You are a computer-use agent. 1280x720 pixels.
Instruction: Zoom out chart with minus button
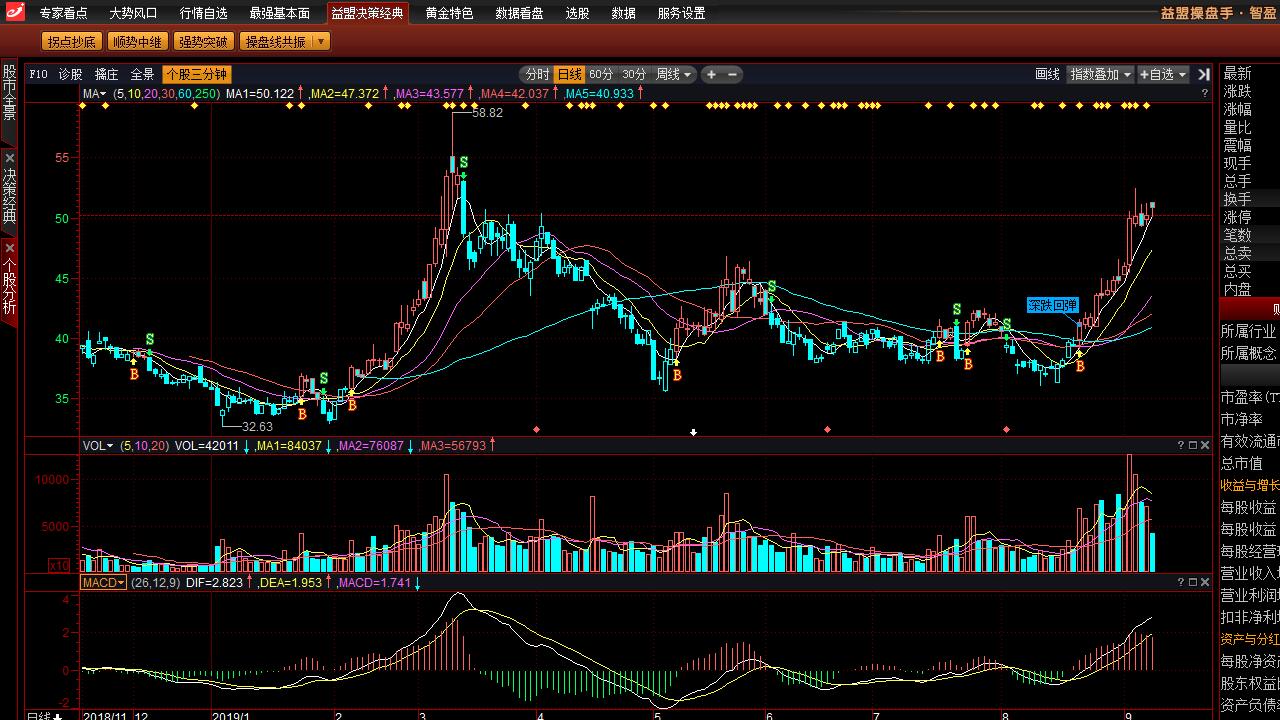[x=733, y=74]
